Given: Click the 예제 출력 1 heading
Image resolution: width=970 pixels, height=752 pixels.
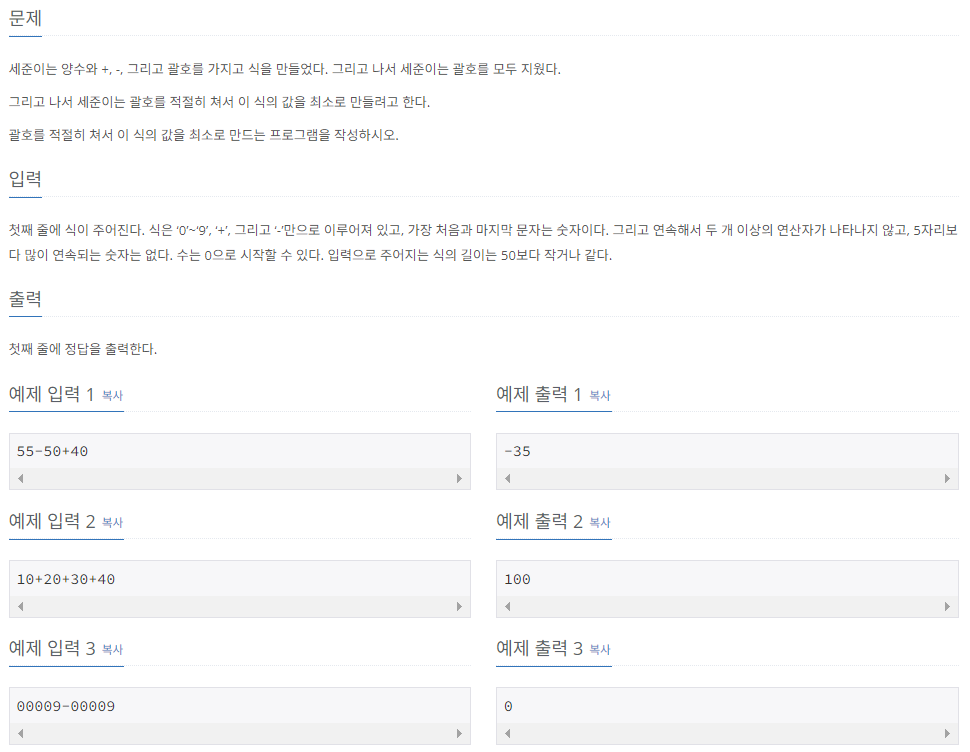Looking at the screenshot, I should point(539,394).
